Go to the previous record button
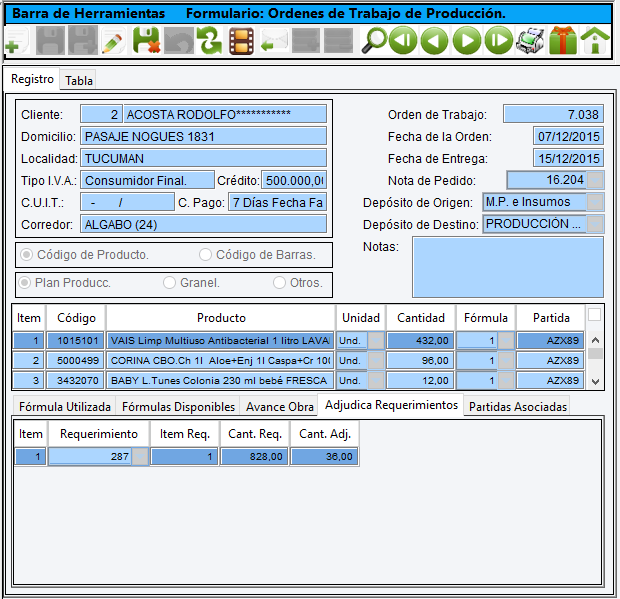The width and height of the screenshot is (620, 599). pyautogui.click(x=435, y=40)
